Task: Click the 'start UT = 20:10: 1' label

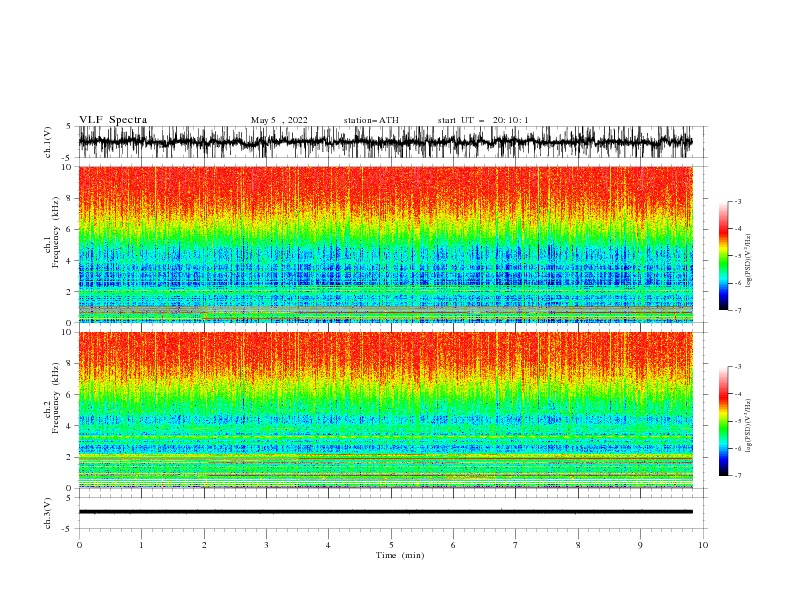Action: 483,120
